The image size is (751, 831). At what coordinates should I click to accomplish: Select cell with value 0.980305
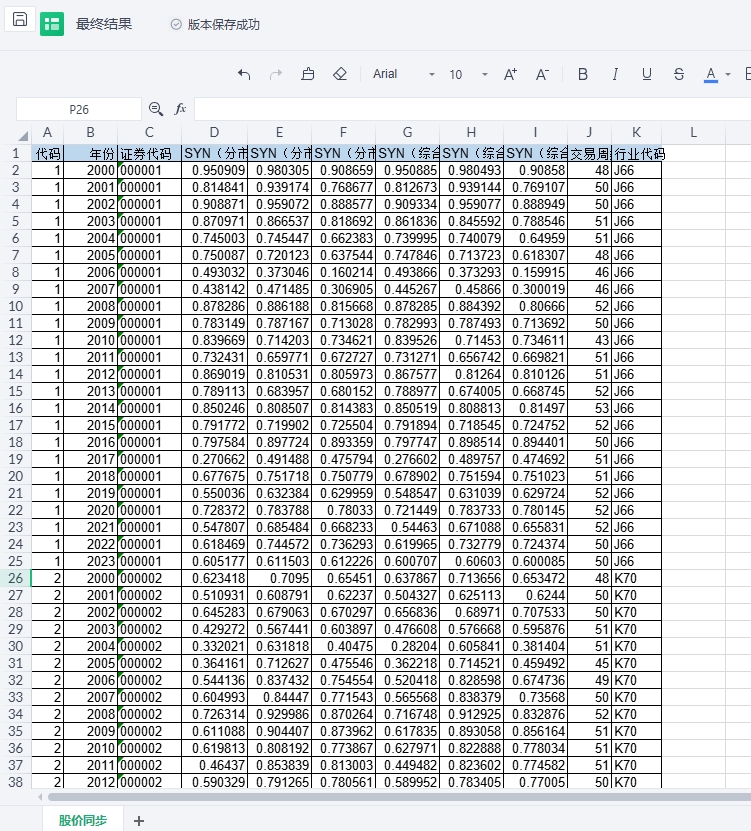[279, 170]
